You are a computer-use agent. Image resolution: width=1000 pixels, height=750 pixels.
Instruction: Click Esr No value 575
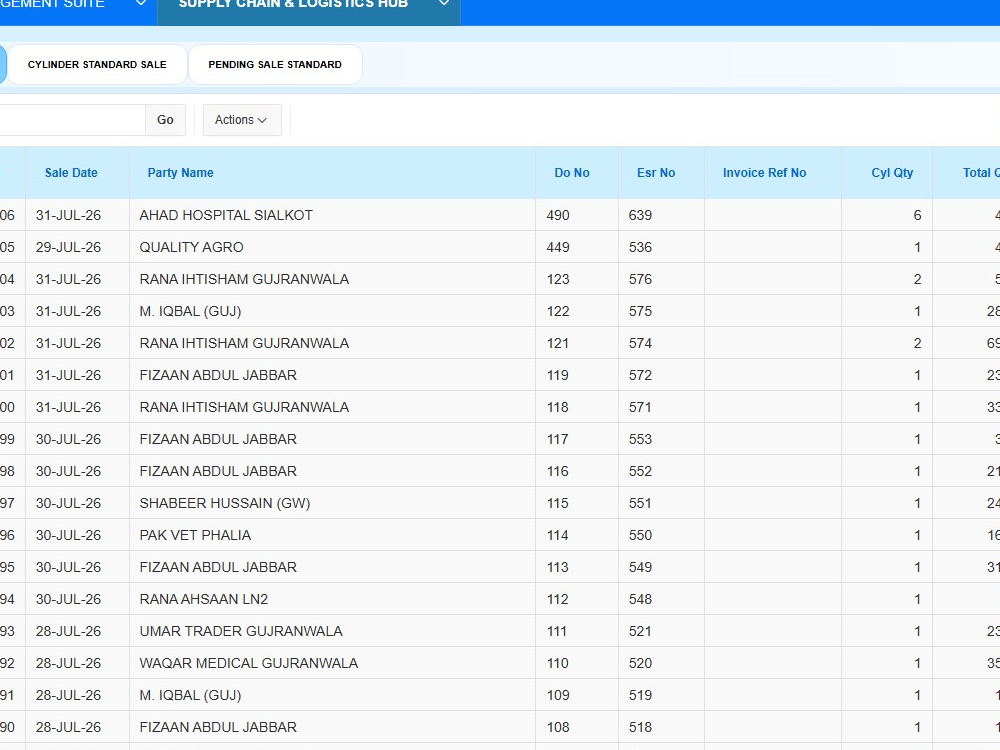point(640,311)
